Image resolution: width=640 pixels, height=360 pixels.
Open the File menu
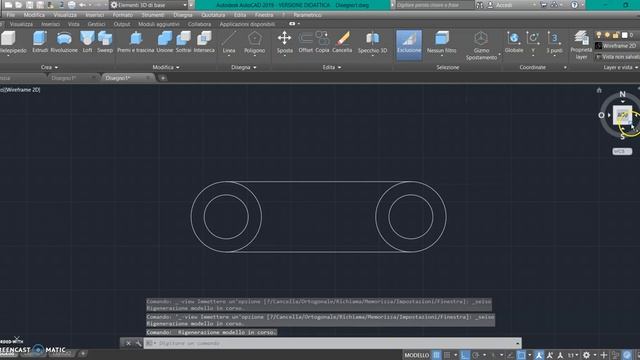pyautogui.click(x=11, y=15)
